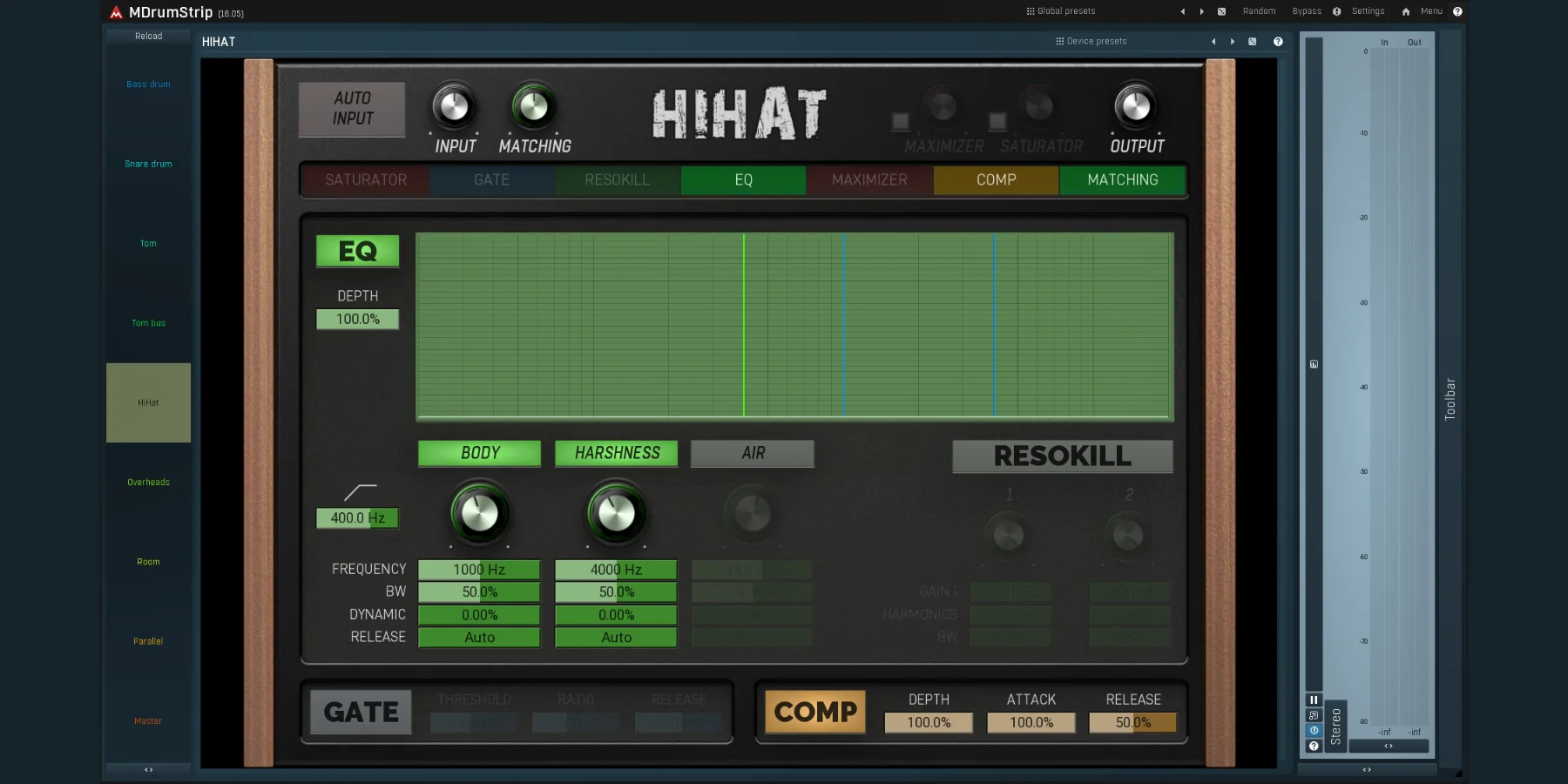Viewport: 1568px width, 784px height.
Task: Click the device presets dice icon
Action: pos(1252,41)
